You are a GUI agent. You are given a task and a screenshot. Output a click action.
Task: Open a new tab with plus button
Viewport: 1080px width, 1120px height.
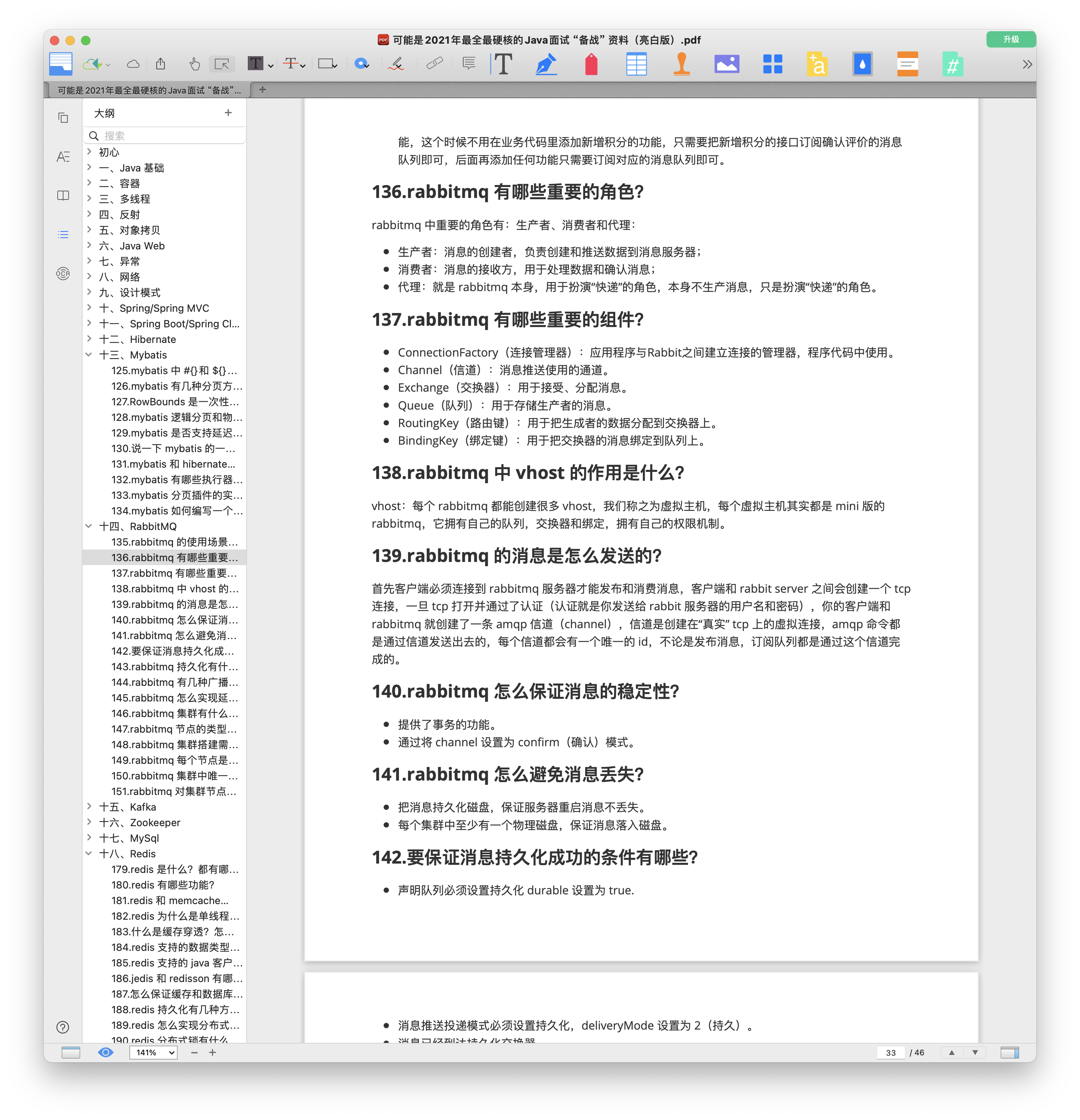(x=262, y=90)
